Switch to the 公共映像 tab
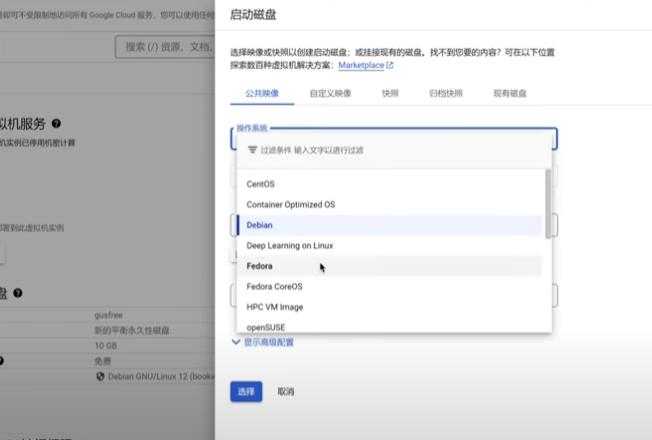 click(x=262, y=93)
